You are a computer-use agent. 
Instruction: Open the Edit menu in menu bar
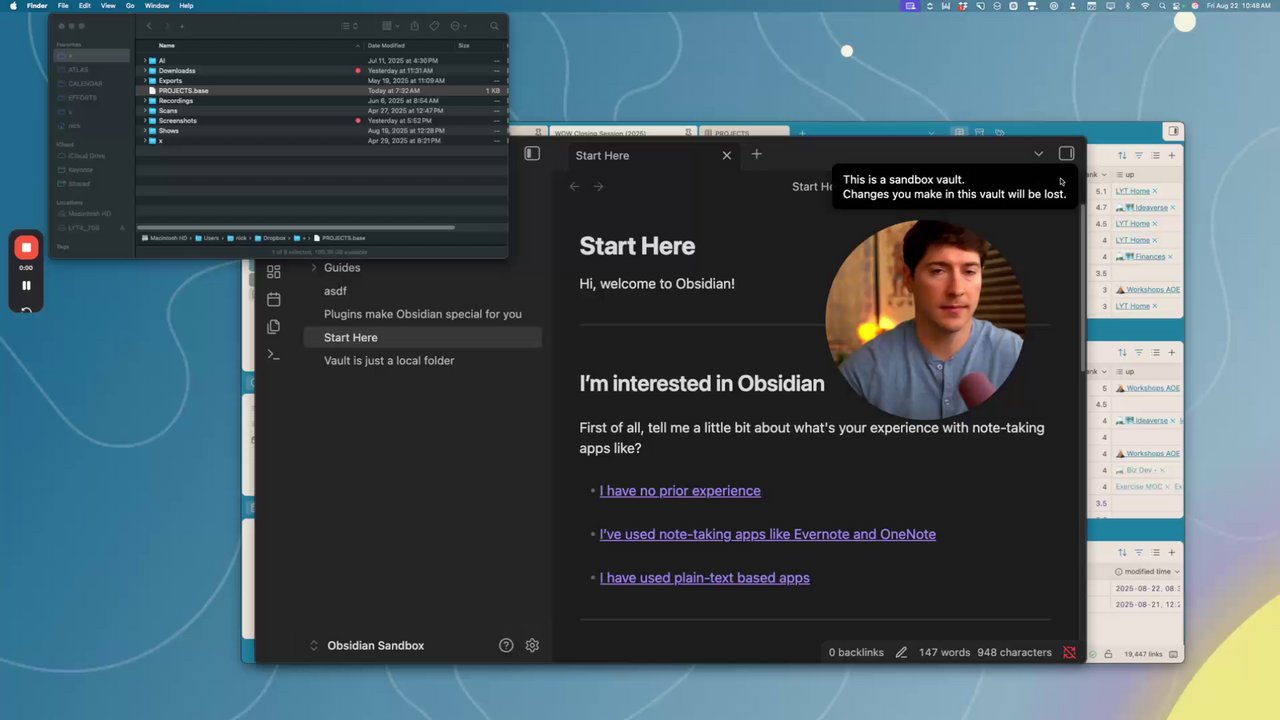[85, 6]
